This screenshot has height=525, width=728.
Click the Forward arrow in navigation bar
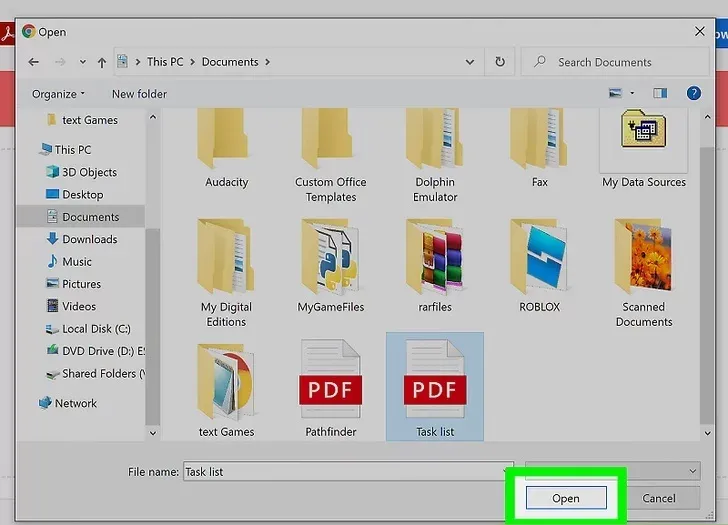[x=60, y=62]
